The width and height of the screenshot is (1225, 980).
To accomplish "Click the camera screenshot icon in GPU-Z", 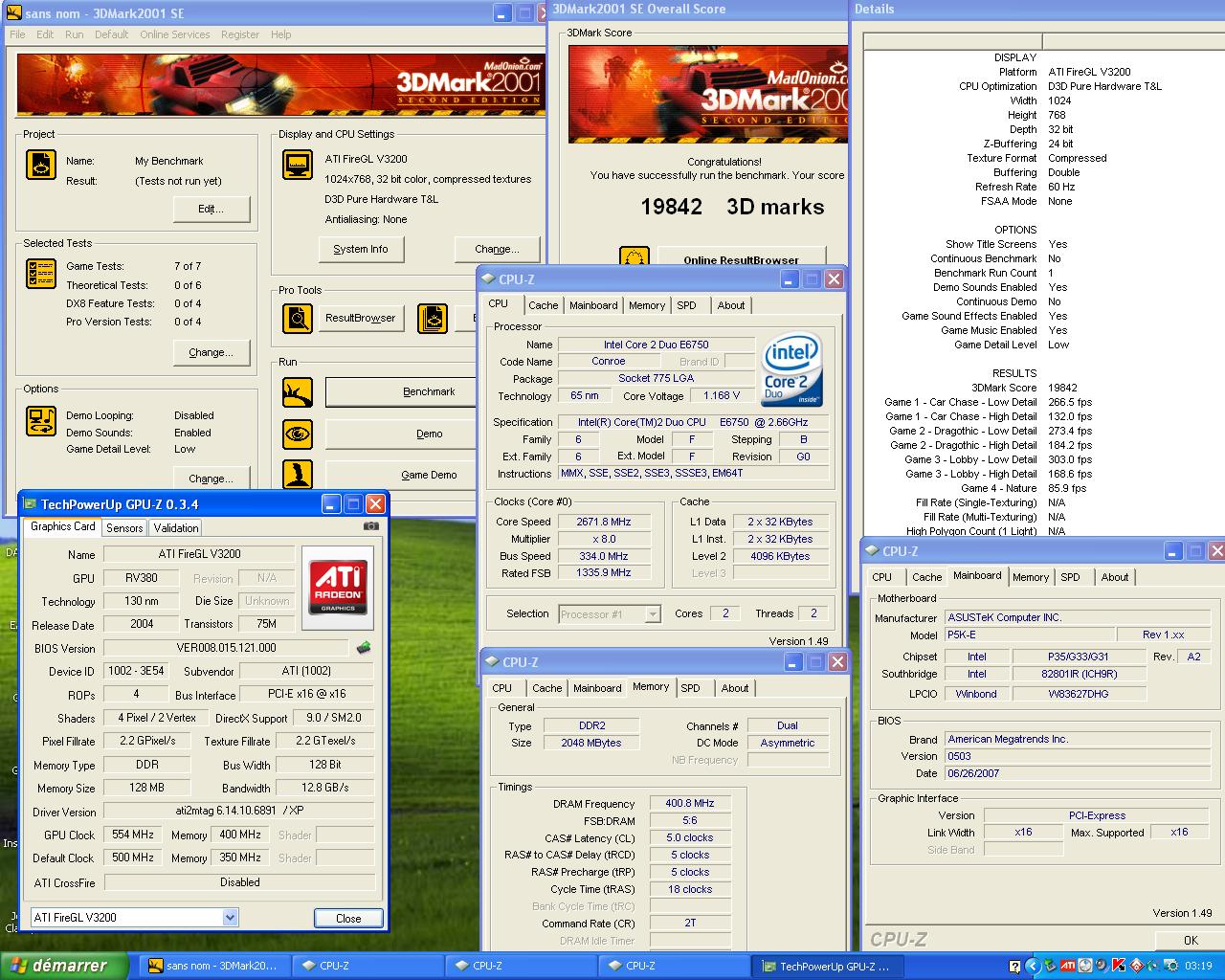I will tap(371, 525).
